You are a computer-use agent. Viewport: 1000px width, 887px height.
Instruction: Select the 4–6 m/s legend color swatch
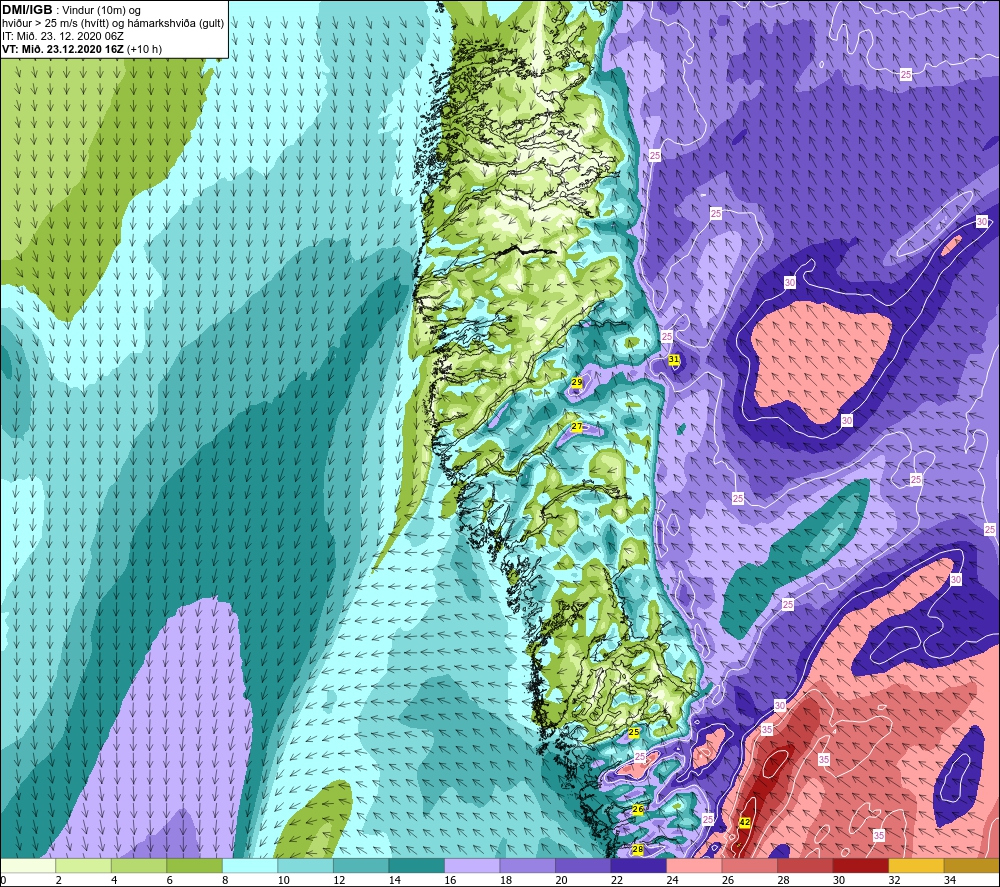click(139, 866)
